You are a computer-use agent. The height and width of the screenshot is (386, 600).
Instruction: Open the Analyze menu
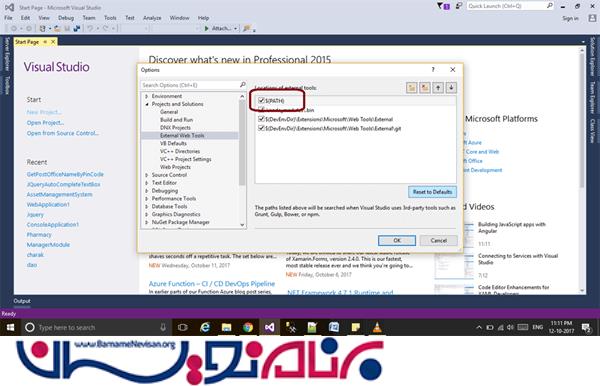152,18
